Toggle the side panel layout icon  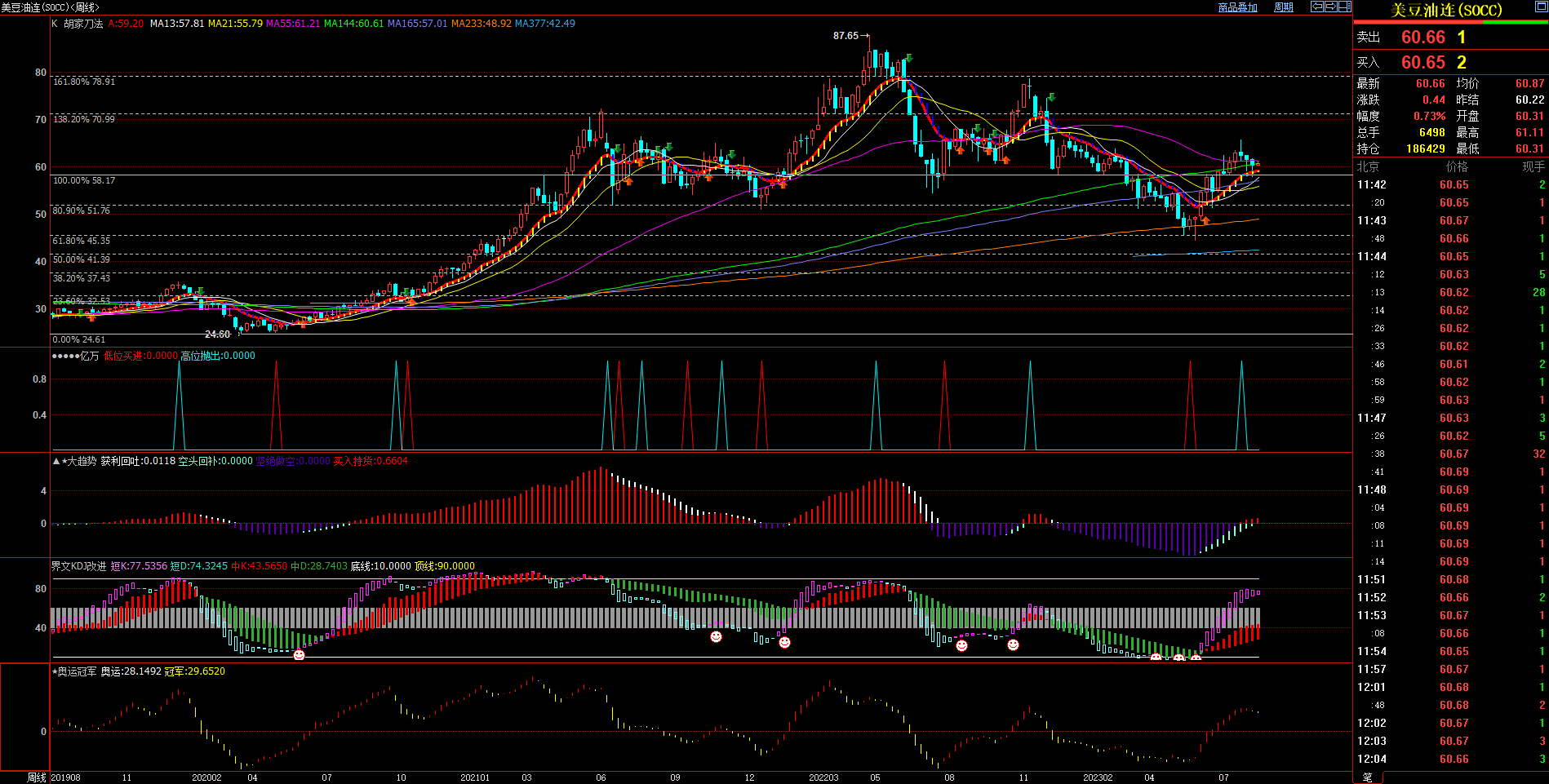(1345, 7)
